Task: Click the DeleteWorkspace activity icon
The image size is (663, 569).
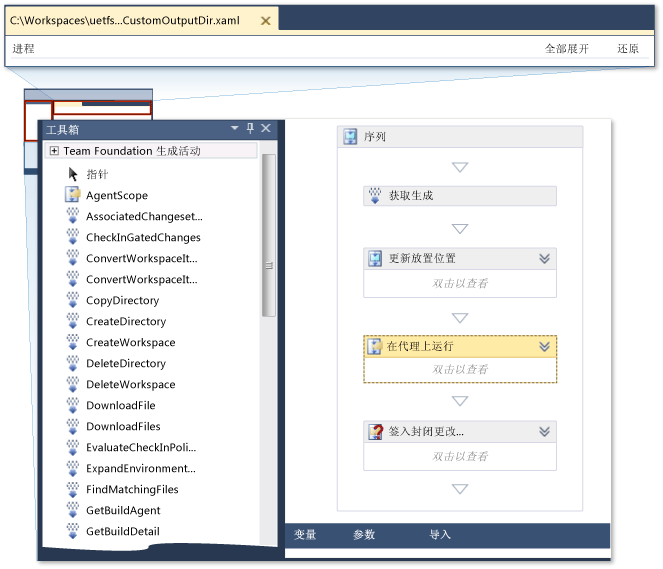Action: coord(73,384)
